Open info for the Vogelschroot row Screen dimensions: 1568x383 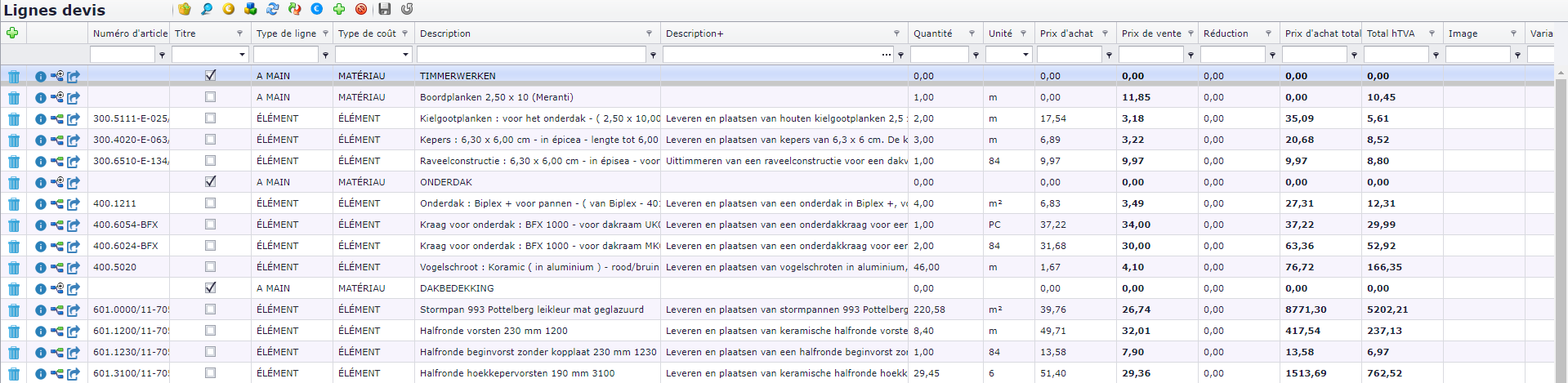pos(40,268)
